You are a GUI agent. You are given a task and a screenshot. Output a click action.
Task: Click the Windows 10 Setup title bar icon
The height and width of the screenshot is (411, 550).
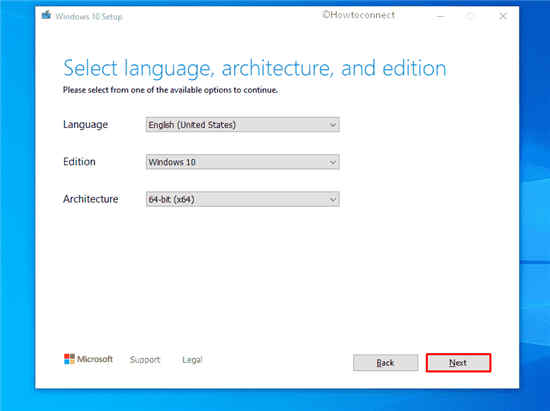46,15
